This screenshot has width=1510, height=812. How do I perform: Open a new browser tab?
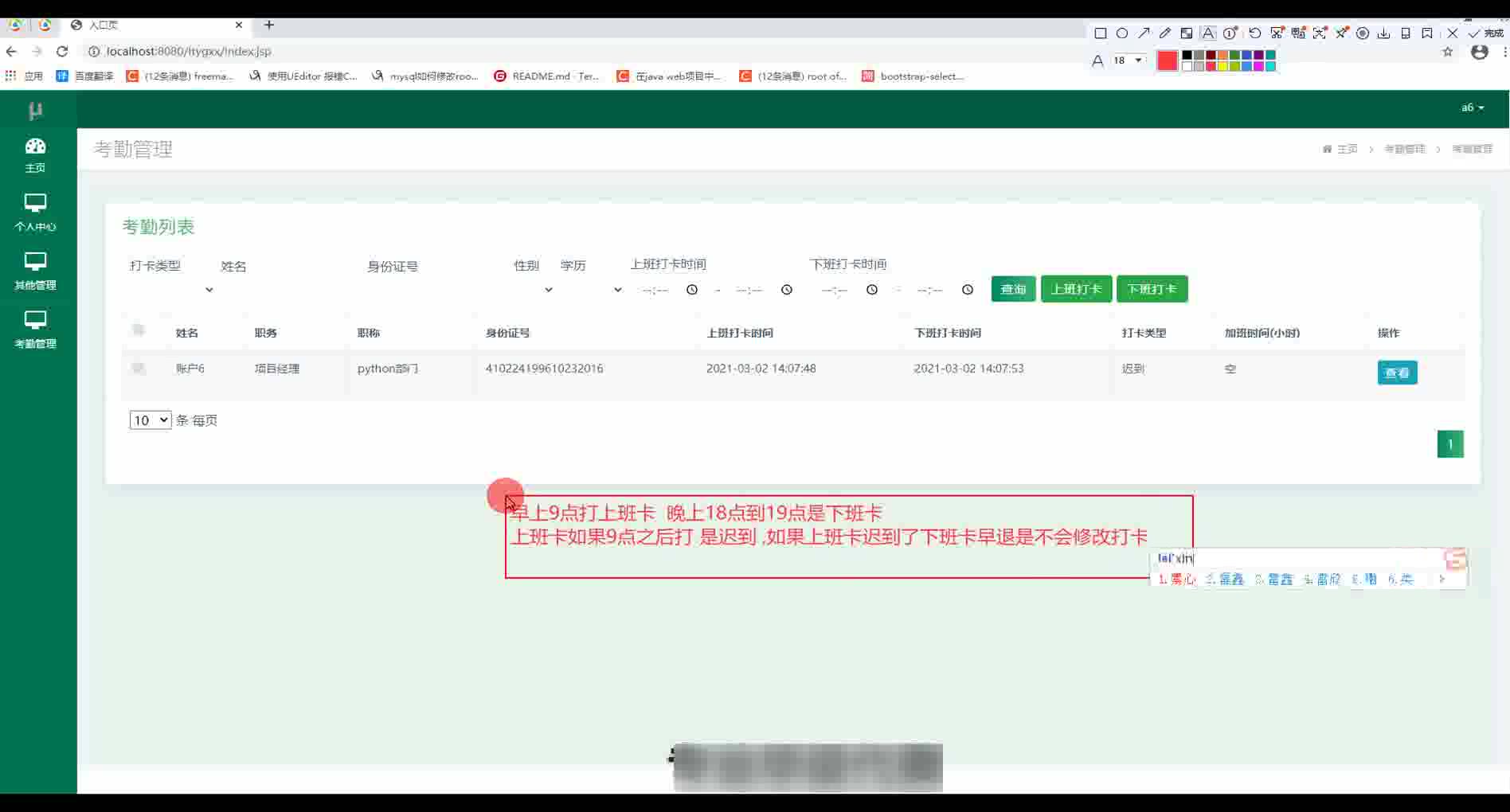269,25
